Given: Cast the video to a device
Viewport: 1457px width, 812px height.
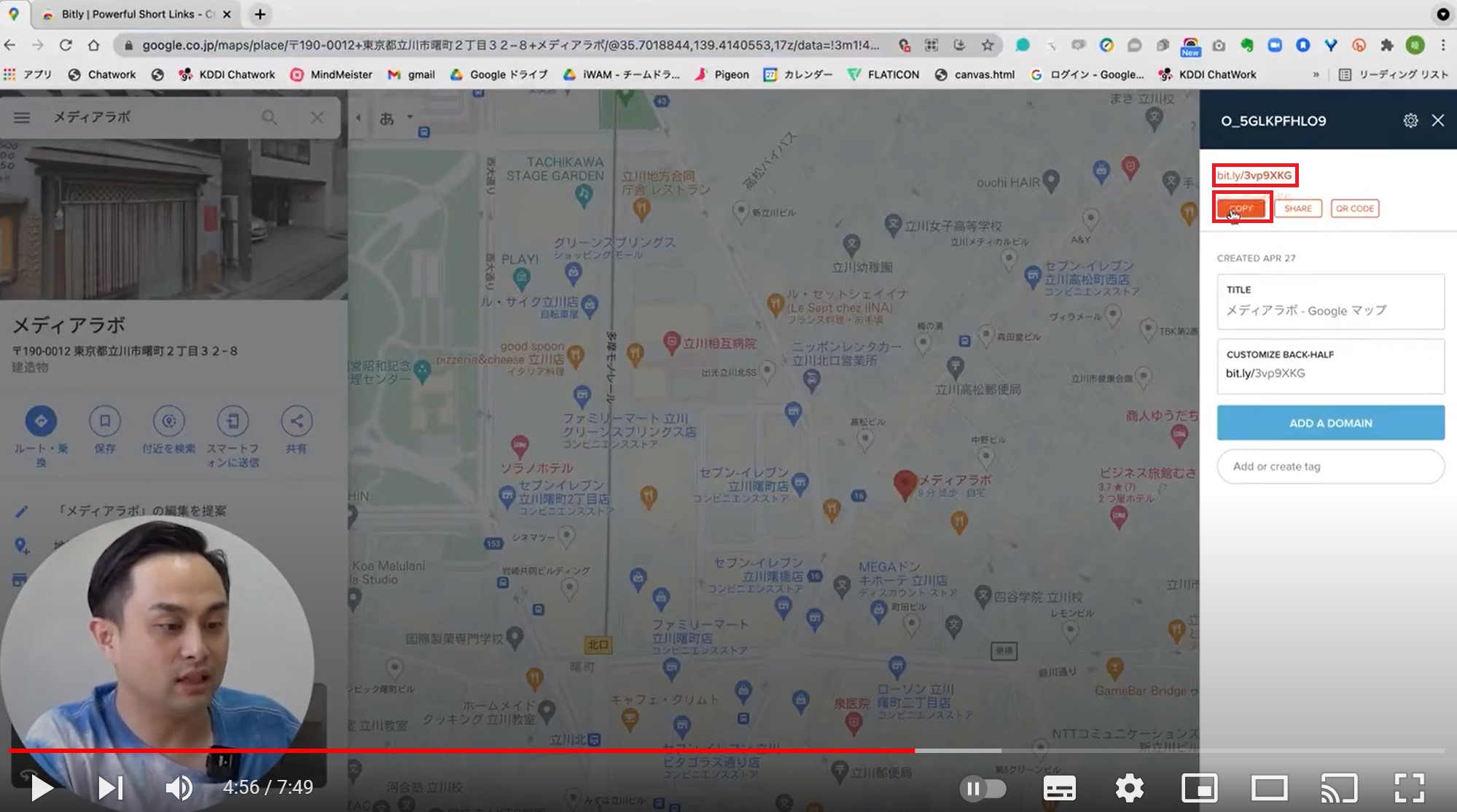Looking at the screenshot, I should tap(1339, 788).
